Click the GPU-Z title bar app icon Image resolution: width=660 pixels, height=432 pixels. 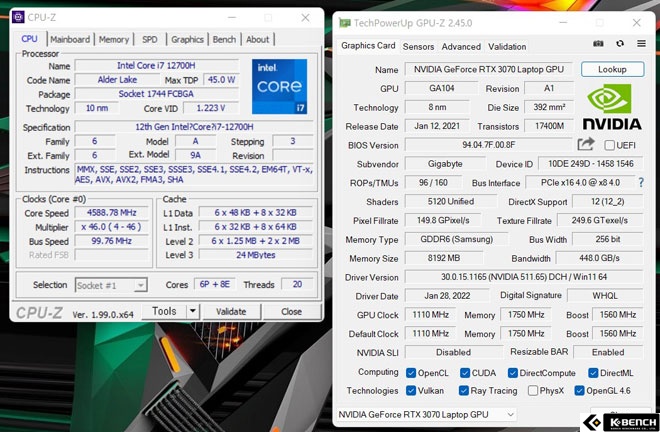click(345, 23)
